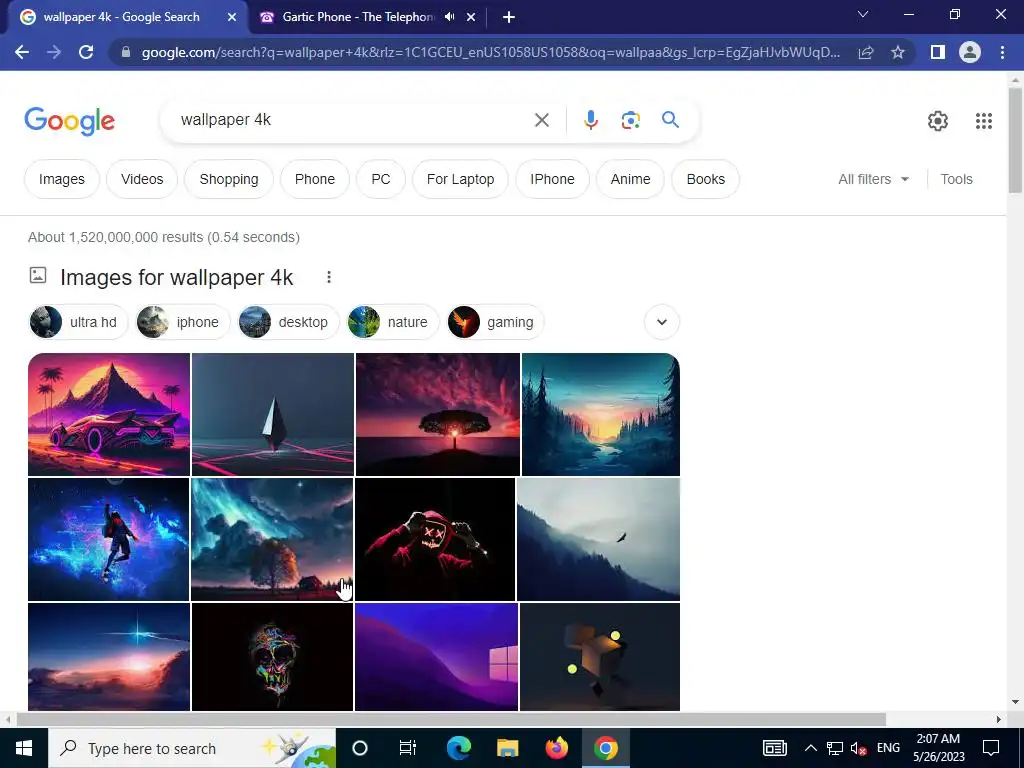Start voice search with microphone
1024x768 pixels.
pyautogui.click(x=590, y=120)
